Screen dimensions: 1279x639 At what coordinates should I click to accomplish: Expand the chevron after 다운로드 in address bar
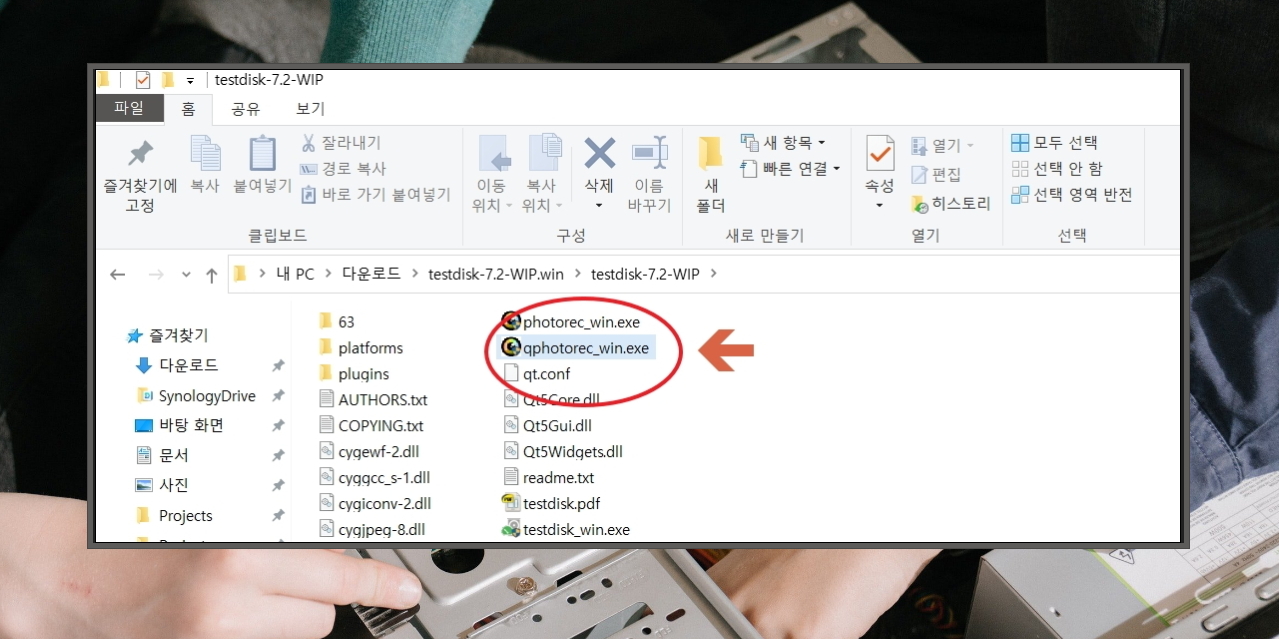coord(414,274)
